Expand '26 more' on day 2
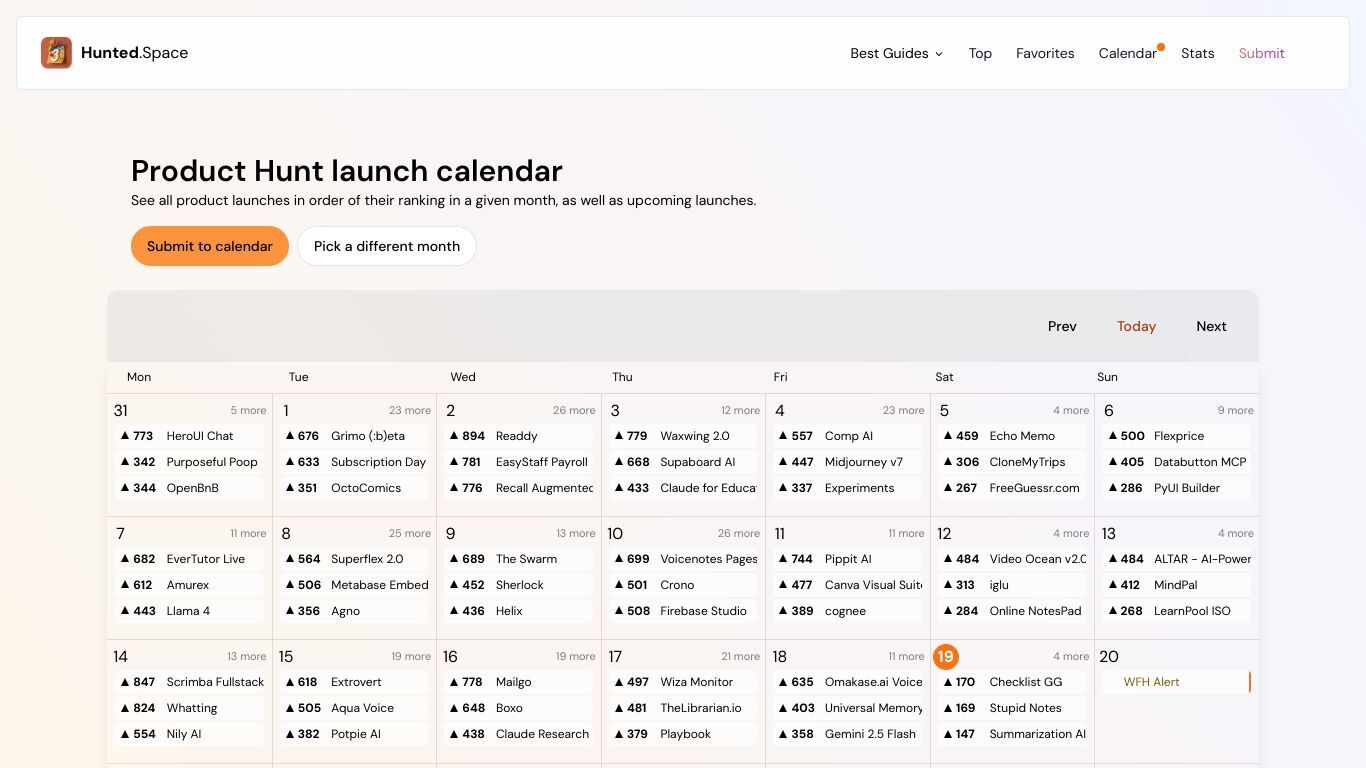 pos(574,410)
